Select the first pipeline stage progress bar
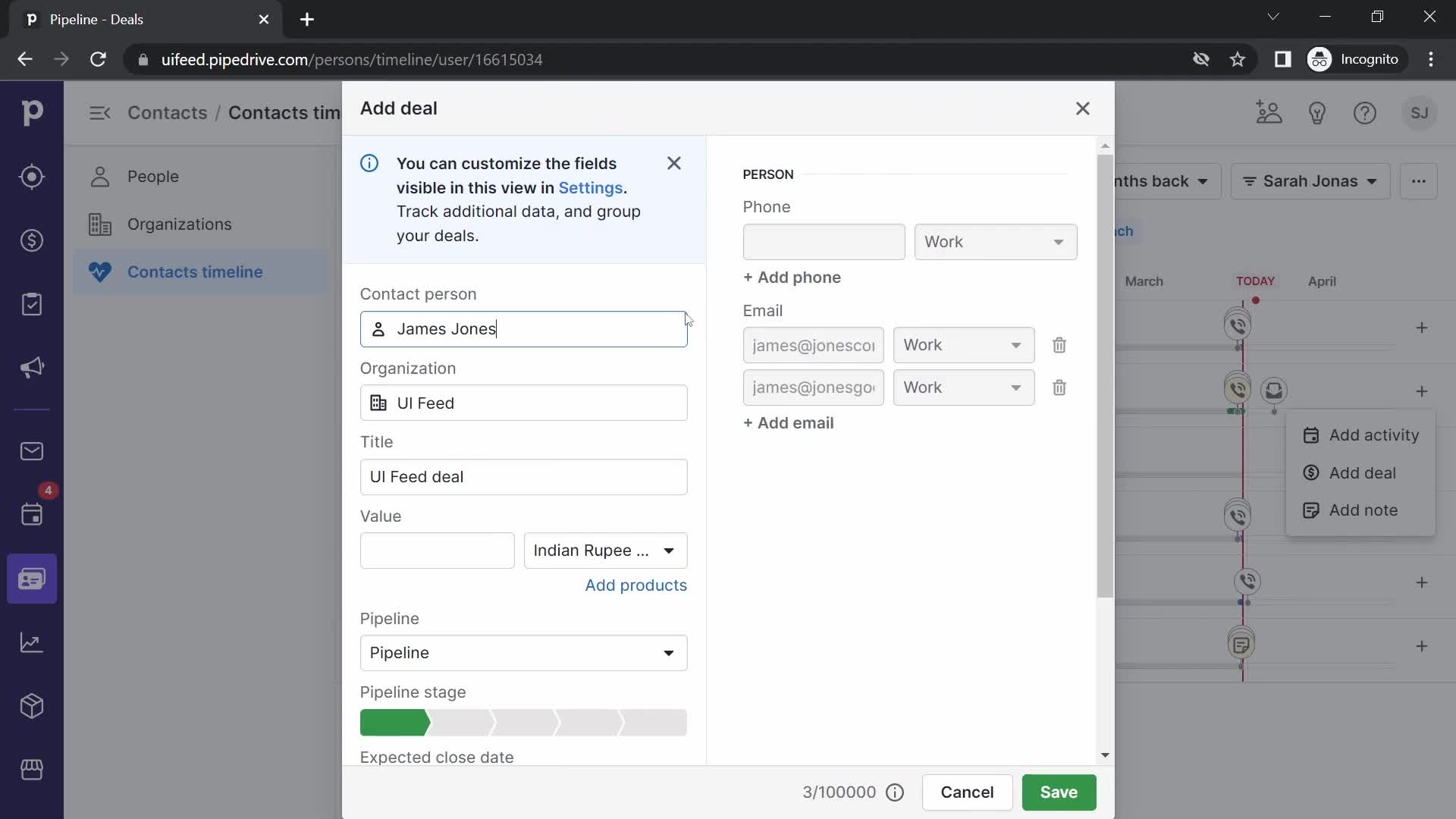The image size is (1456, 819). click(395, 722)
